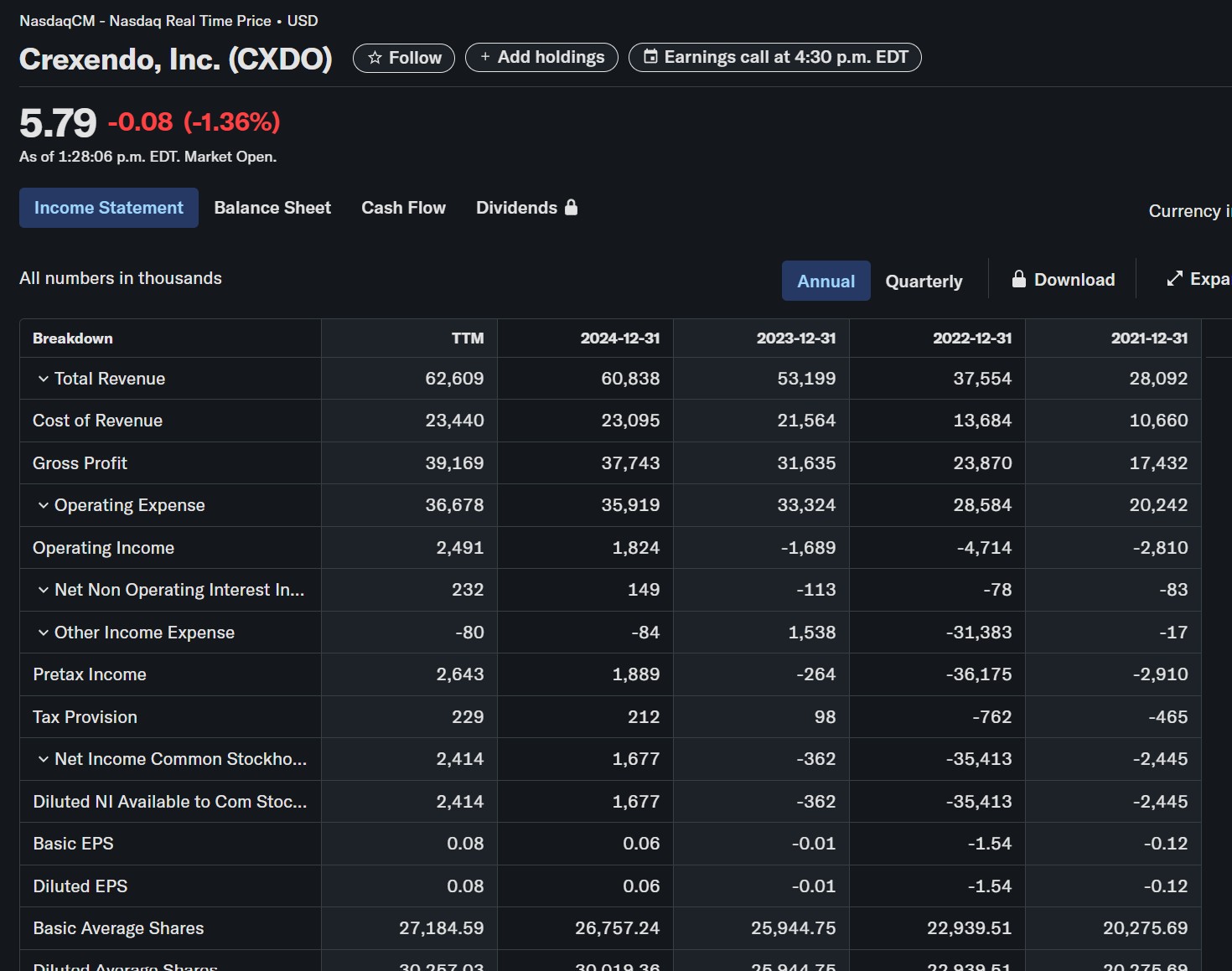Click the lock icon beside Download
Screen dimensions: 1232x971
pyautogui.click(x=1018, y=279)
